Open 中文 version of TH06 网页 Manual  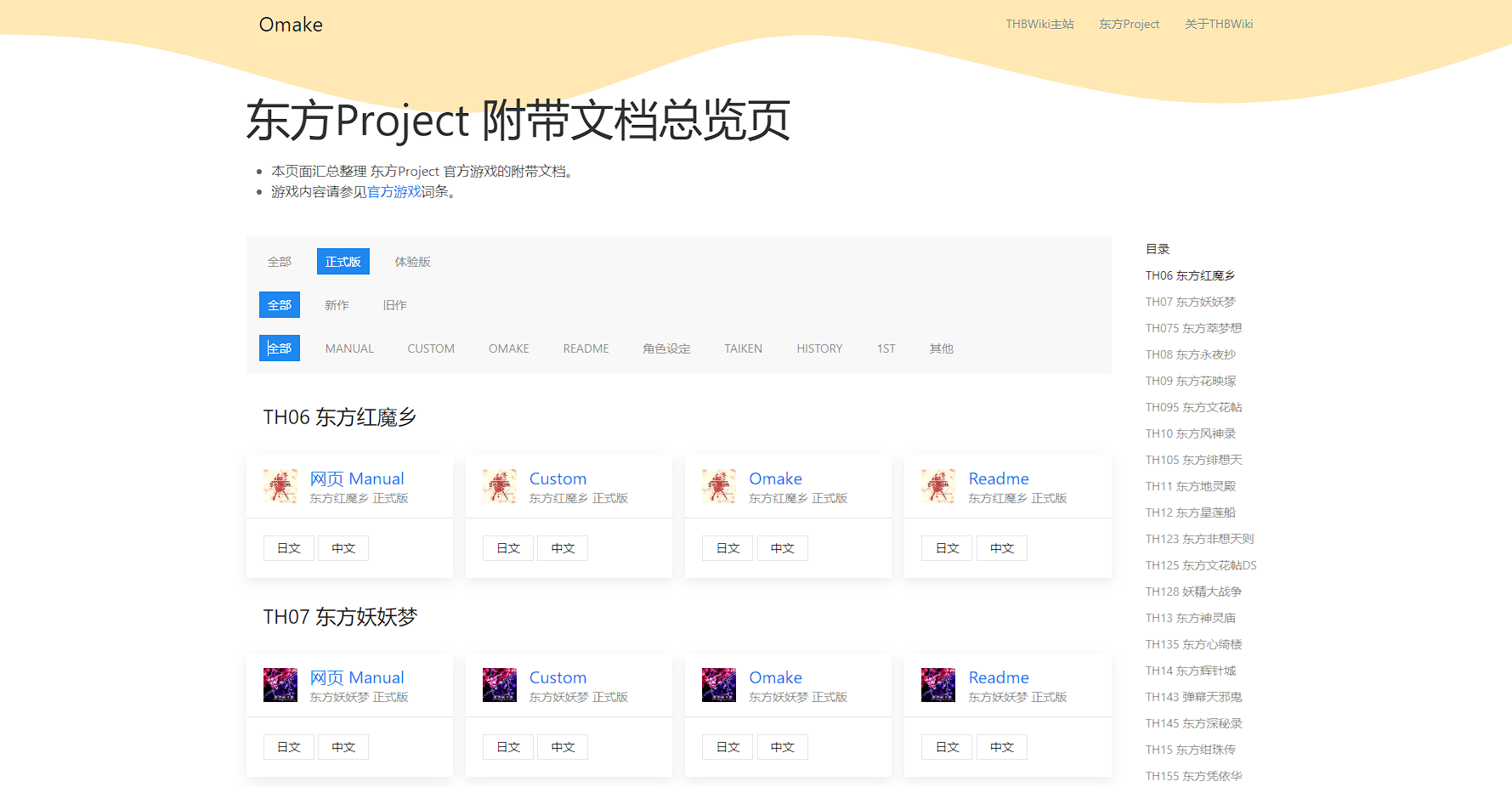pos(343,548)
